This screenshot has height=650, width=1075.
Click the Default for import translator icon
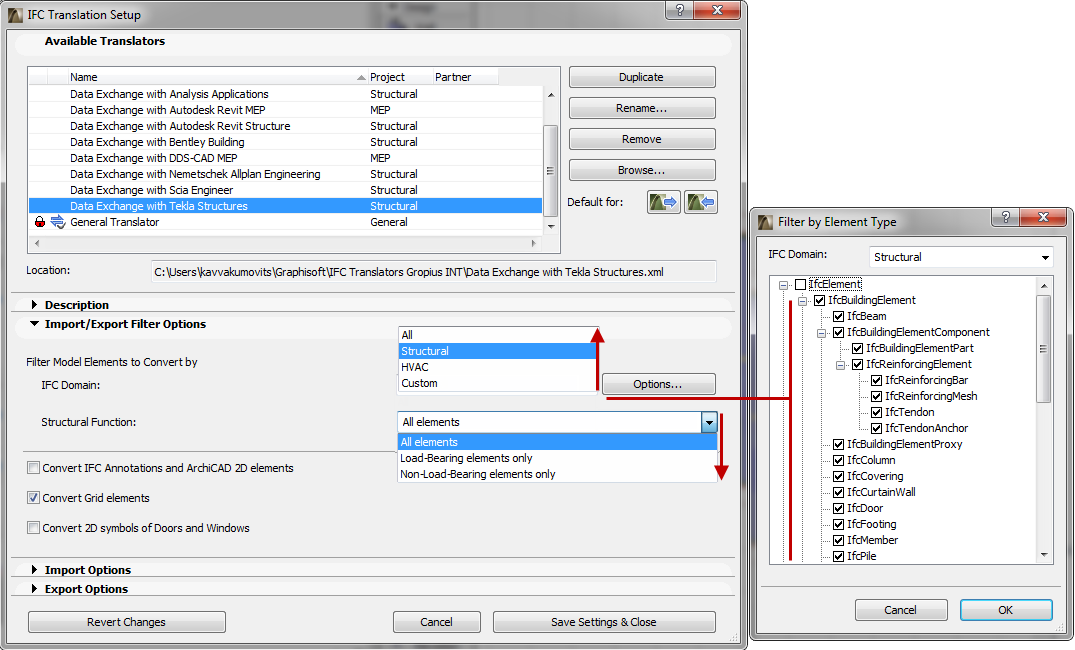[701, 202]
